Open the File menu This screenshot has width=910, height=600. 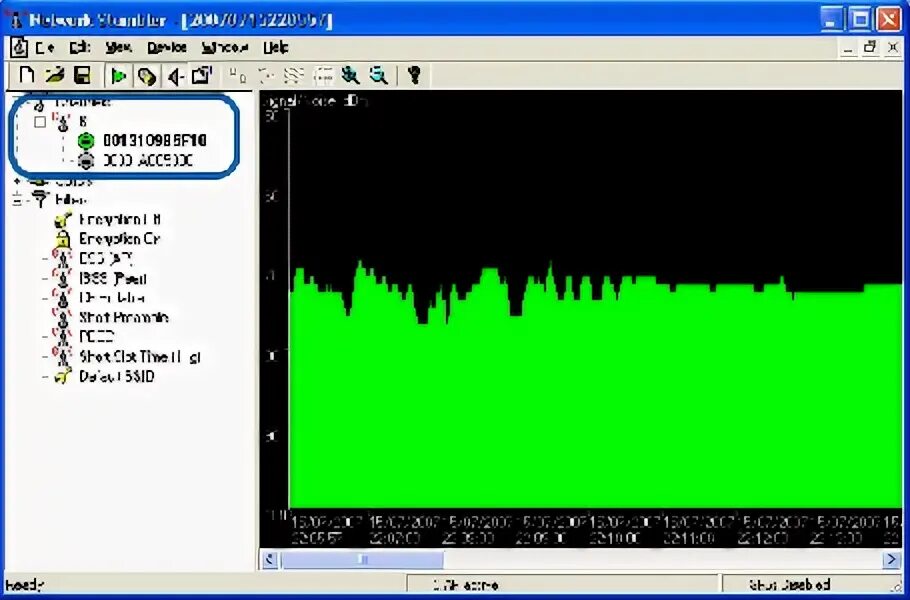point(45,48)
